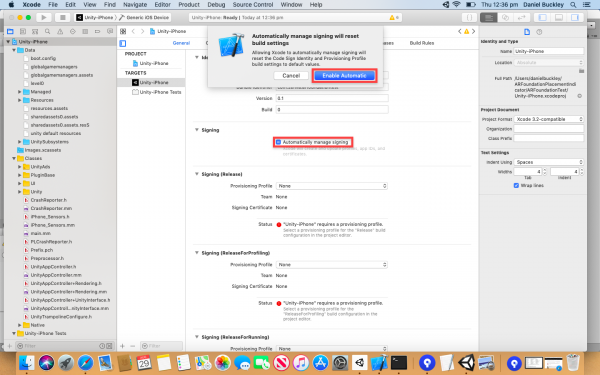This screenshot has height=375, width=600.
Task: Open Spotlight search in menu bar
Action: [573, 5]
